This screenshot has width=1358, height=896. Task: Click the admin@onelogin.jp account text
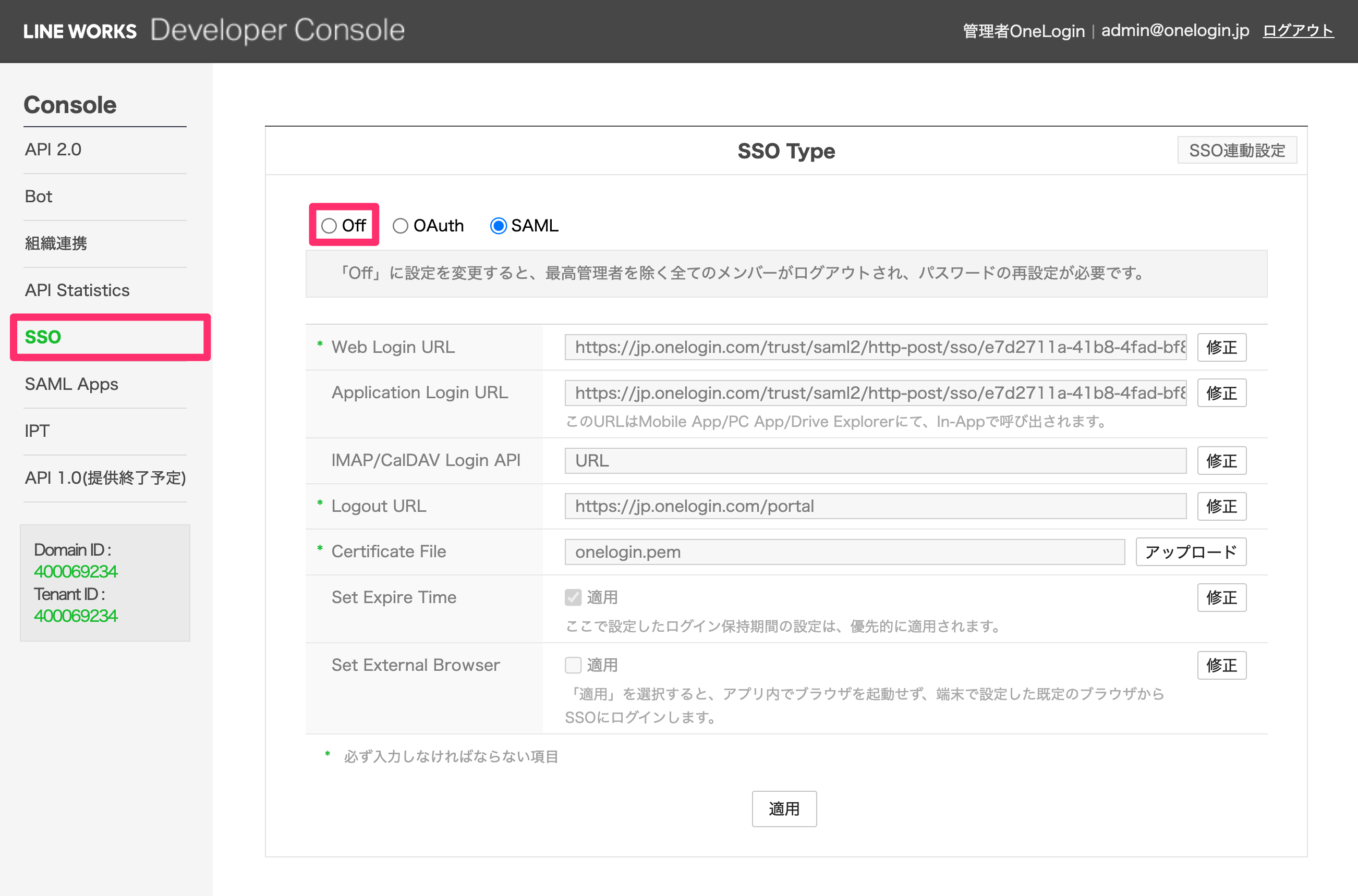click(x=1174, y=30)
